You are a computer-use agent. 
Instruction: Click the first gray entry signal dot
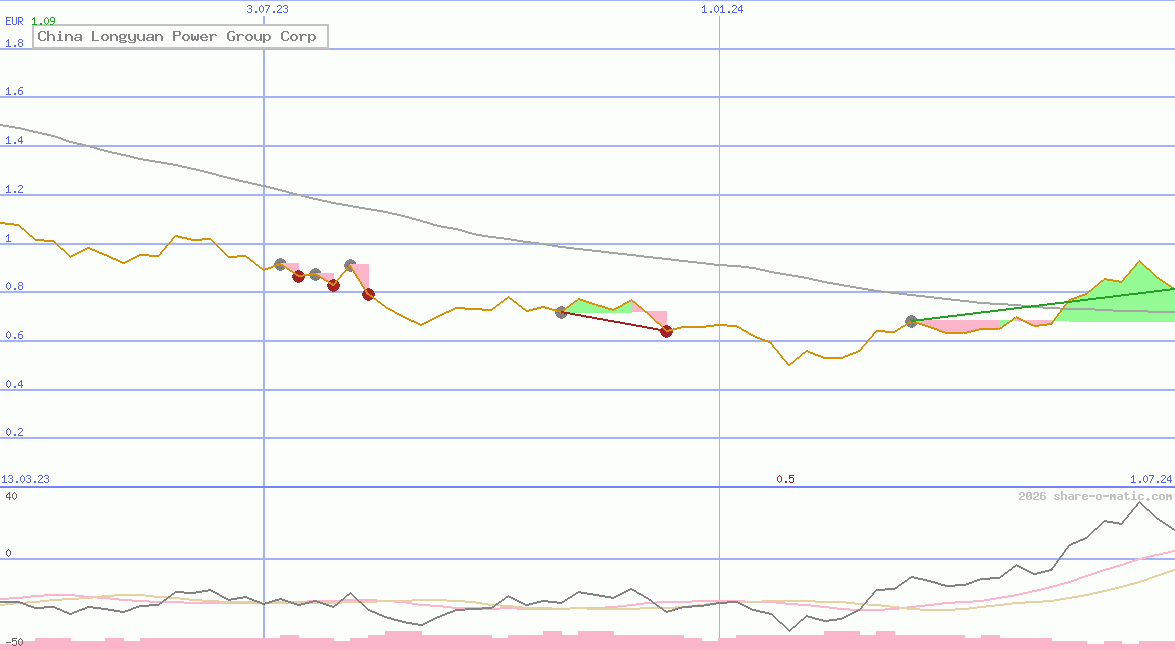pyautogui.click(x=280, y=263)
